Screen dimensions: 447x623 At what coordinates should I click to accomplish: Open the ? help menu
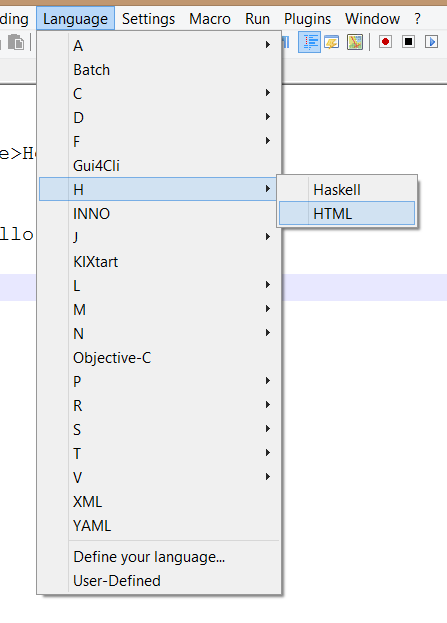[417, 19]
